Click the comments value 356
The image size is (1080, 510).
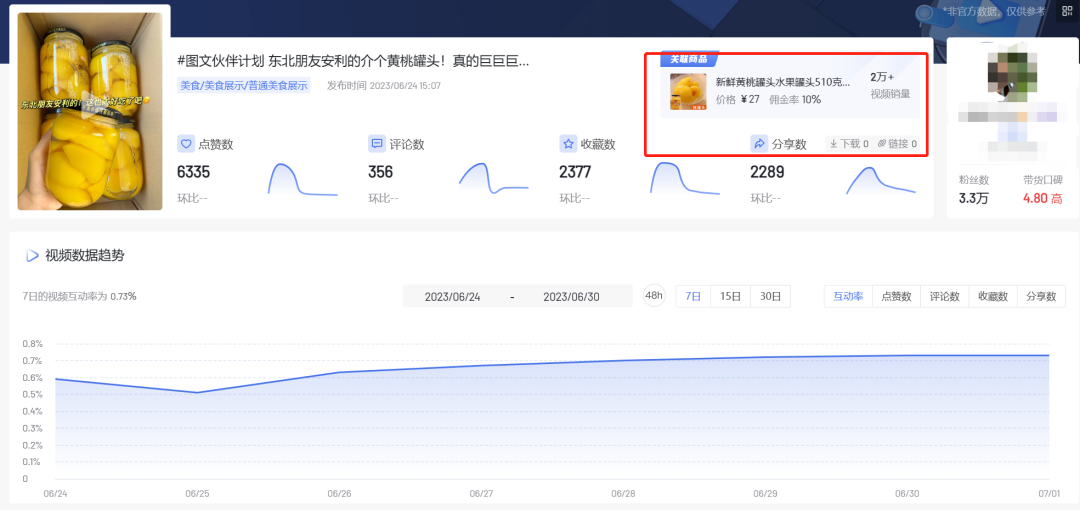[x=381, y=172]
